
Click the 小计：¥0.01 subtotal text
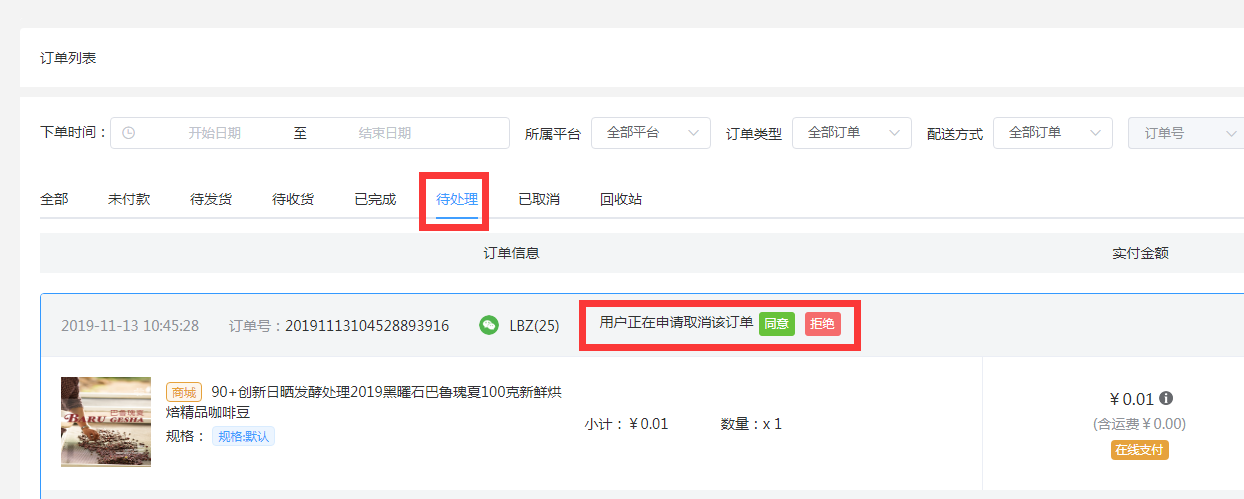tap(626, 424)
